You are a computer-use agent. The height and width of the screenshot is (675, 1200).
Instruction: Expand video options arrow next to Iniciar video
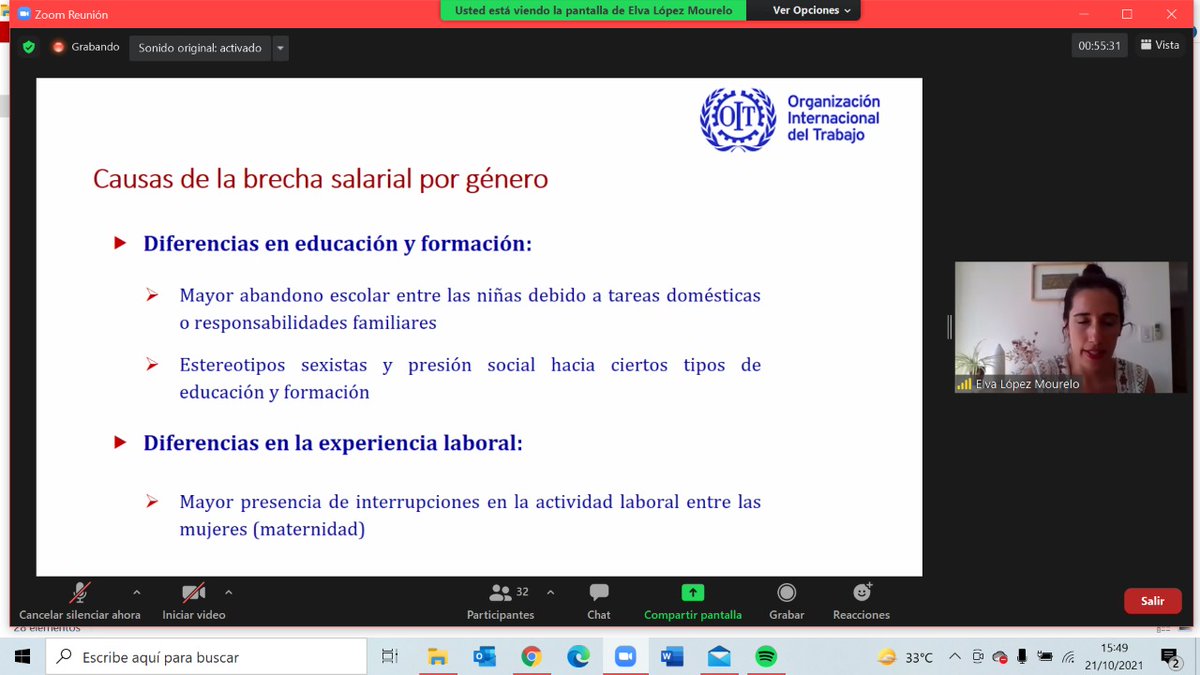coord(228,592)
